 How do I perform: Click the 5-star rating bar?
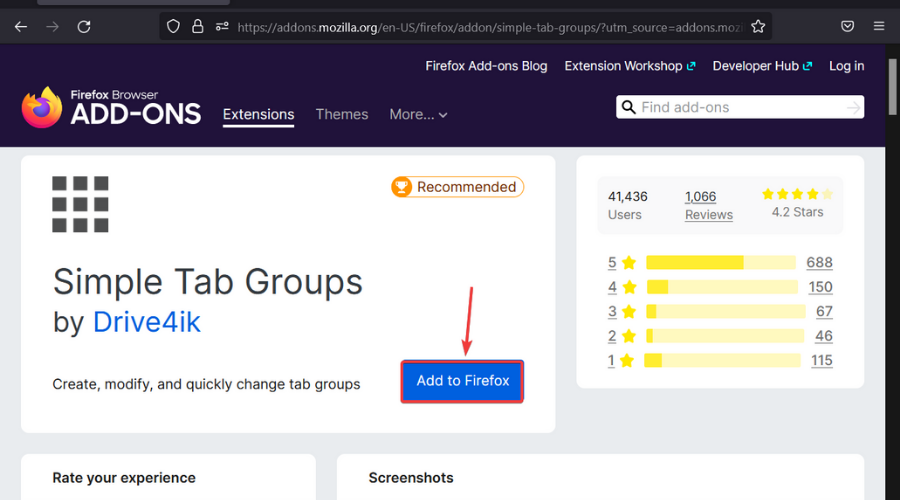[x=721, y=262]
